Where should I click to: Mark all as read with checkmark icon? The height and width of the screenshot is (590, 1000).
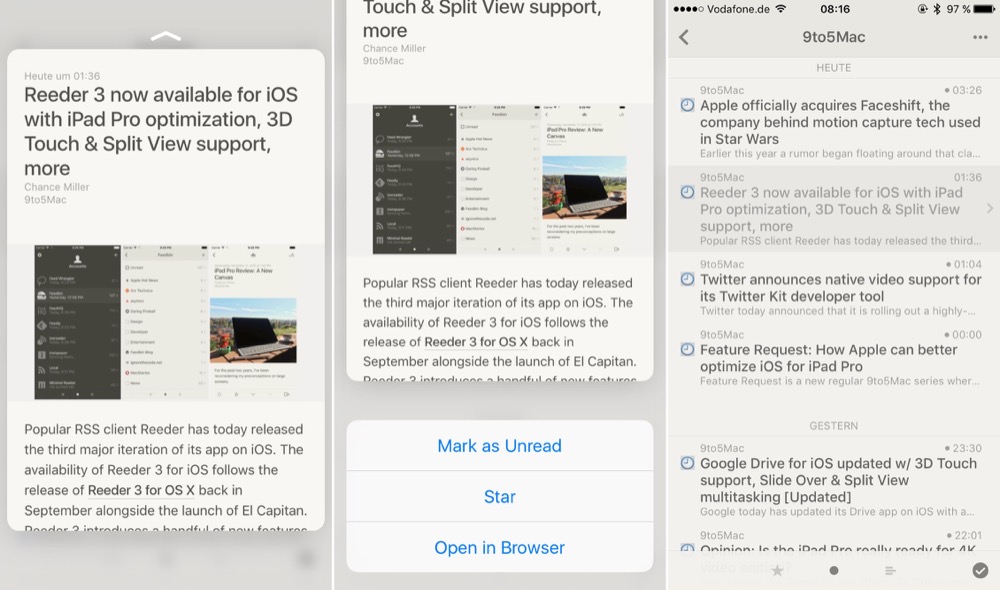coord(980,570)
